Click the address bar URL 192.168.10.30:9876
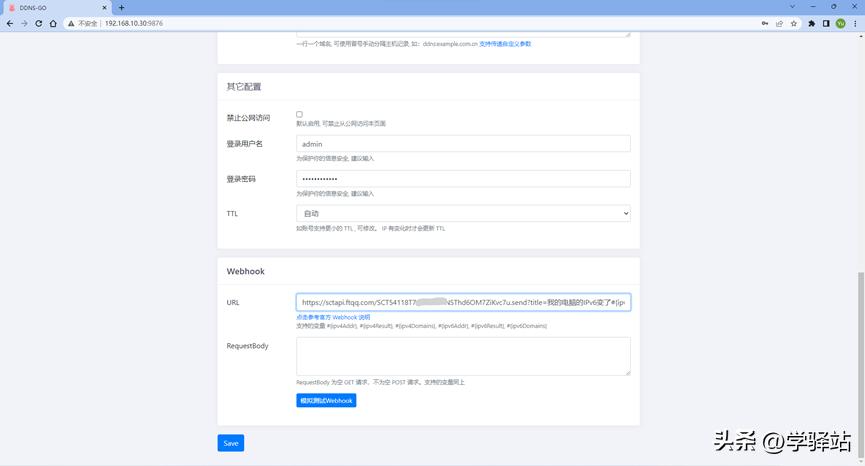 134,24
